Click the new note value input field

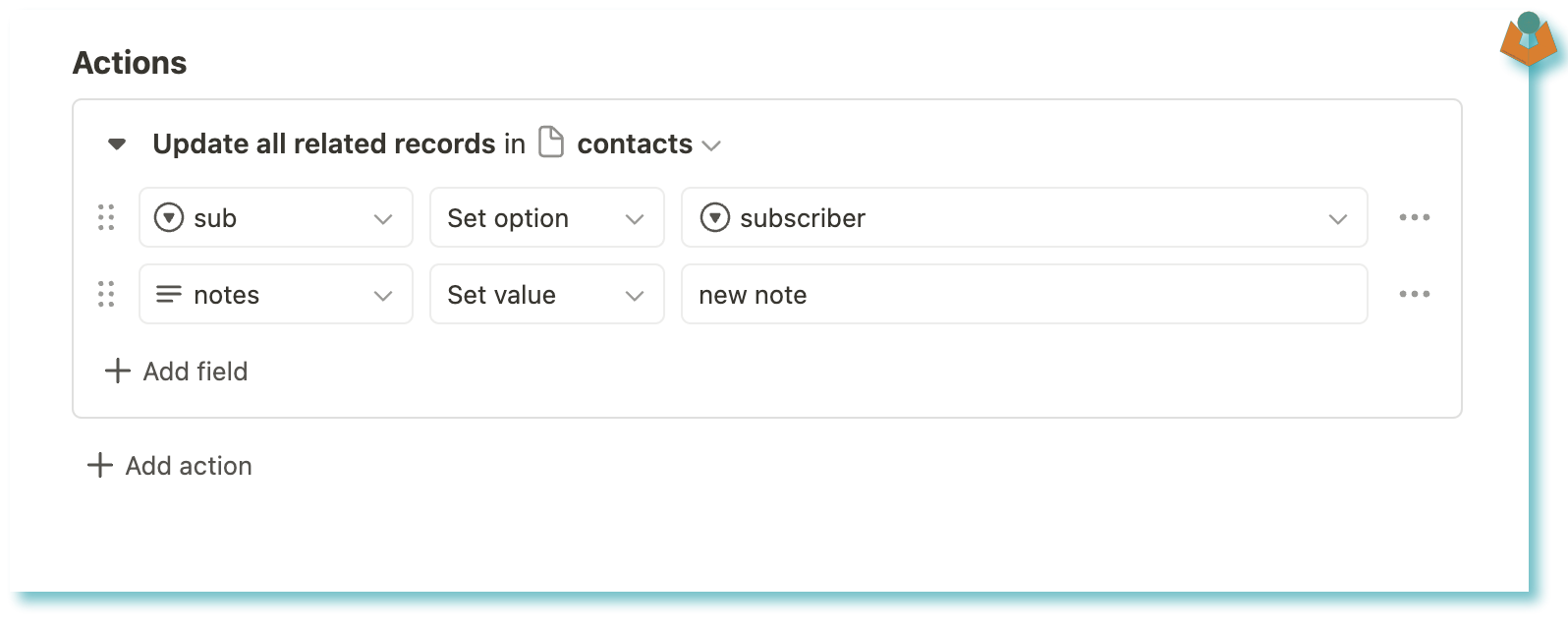pyautogui.click(x=1025, y=294)
